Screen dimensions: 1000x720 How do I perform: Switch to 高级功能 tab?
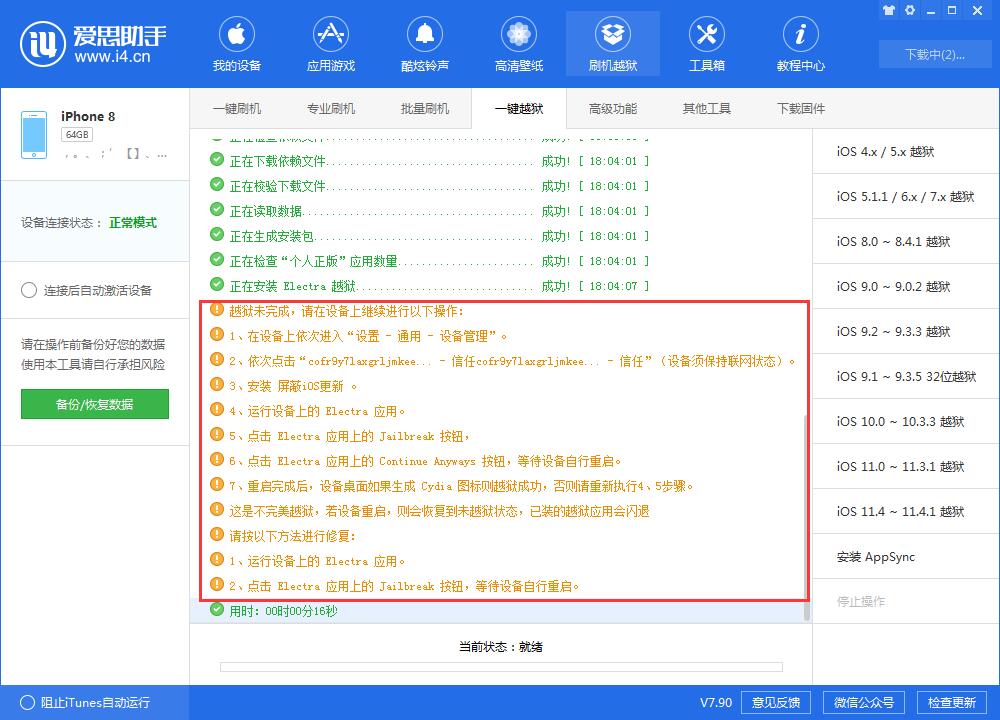(x=613, y=108)
